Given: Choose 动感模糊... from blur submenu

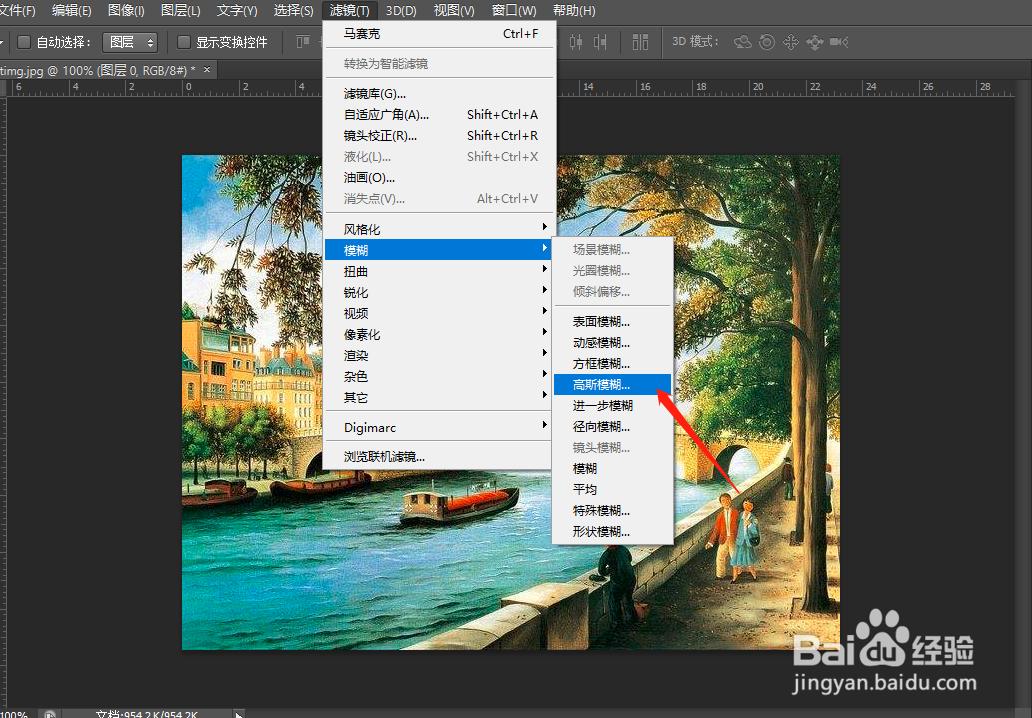Looking at the screenshot, I should (x=612, y=342).
